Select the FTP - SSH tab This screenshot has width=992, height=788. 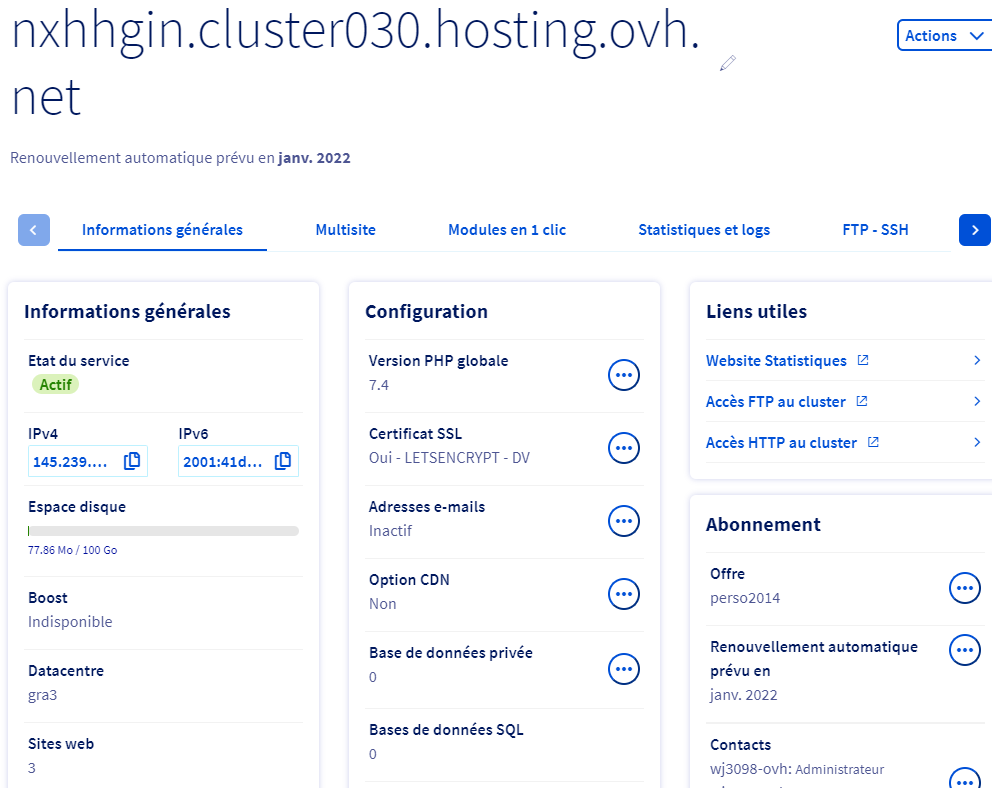click(x=875, y=230)
